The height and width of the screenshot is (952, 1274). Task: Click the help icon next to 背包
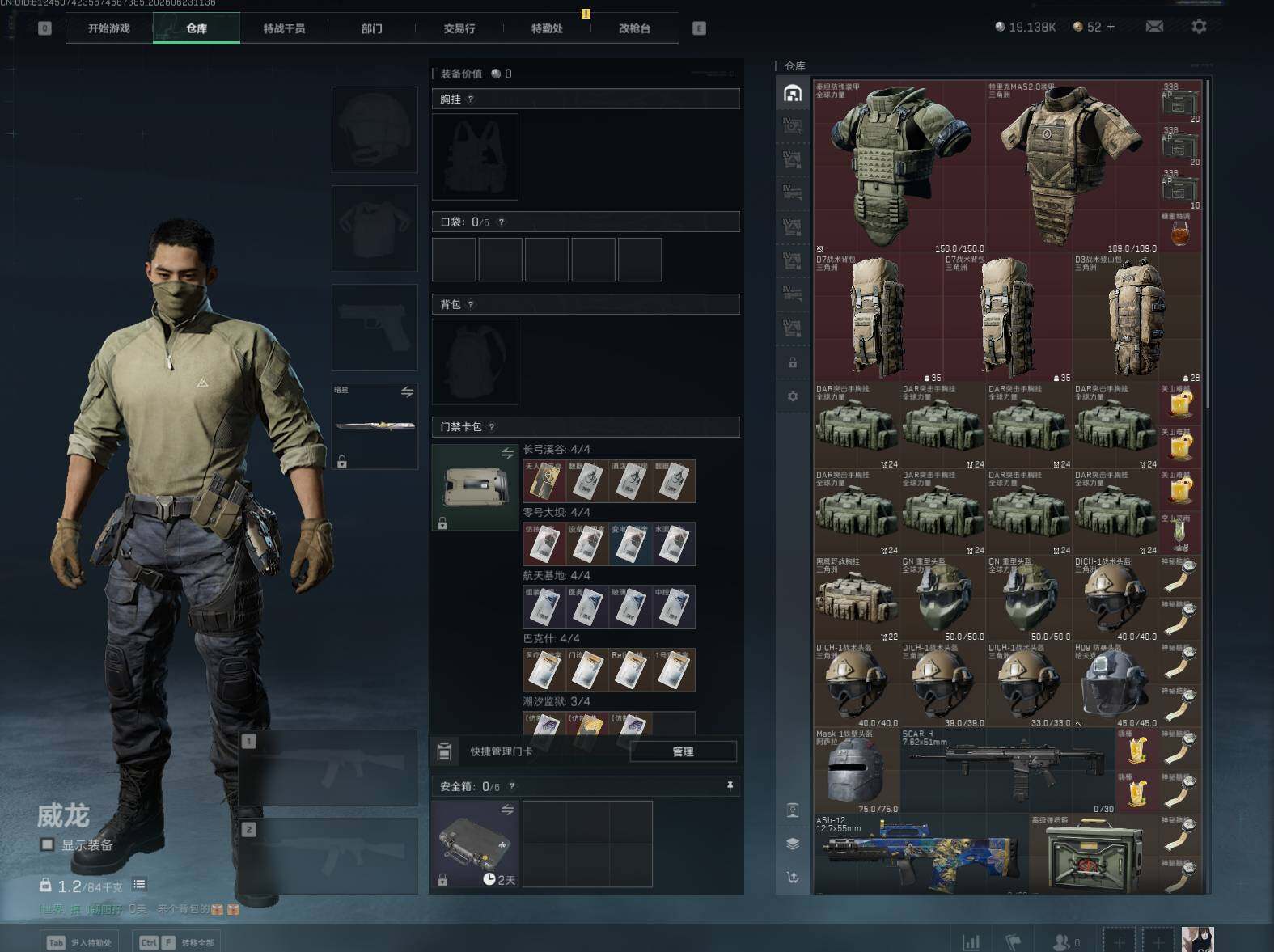pos(471,305)
